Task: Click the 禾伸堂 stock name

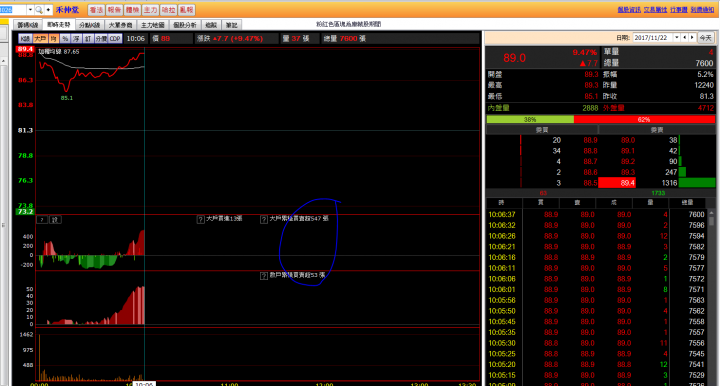Action: 67,10
